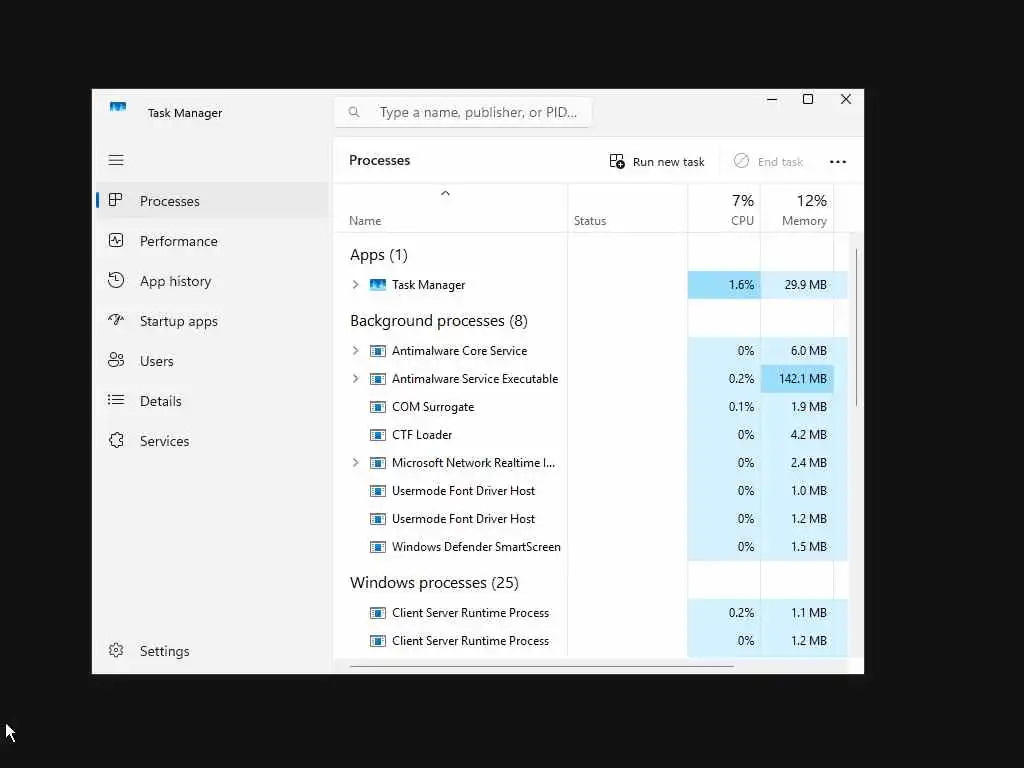Click the disabled End task icon
The image size is (1024, 768).
[741, 161]
